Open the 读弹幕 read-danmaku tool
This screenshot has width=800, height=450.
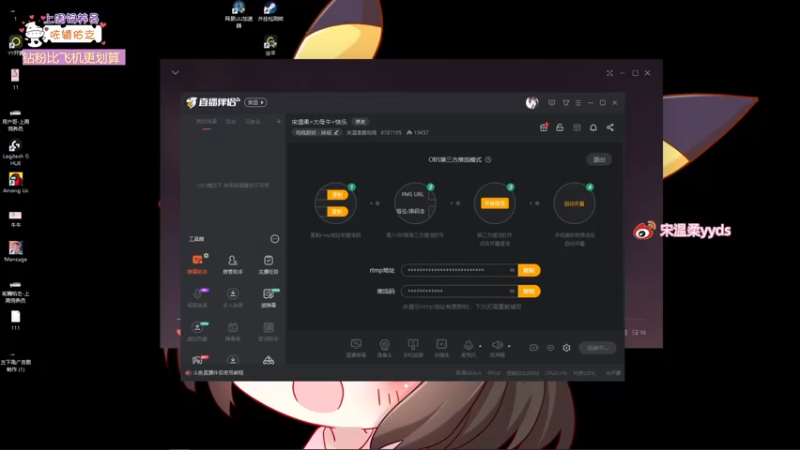tap(268, 297)
